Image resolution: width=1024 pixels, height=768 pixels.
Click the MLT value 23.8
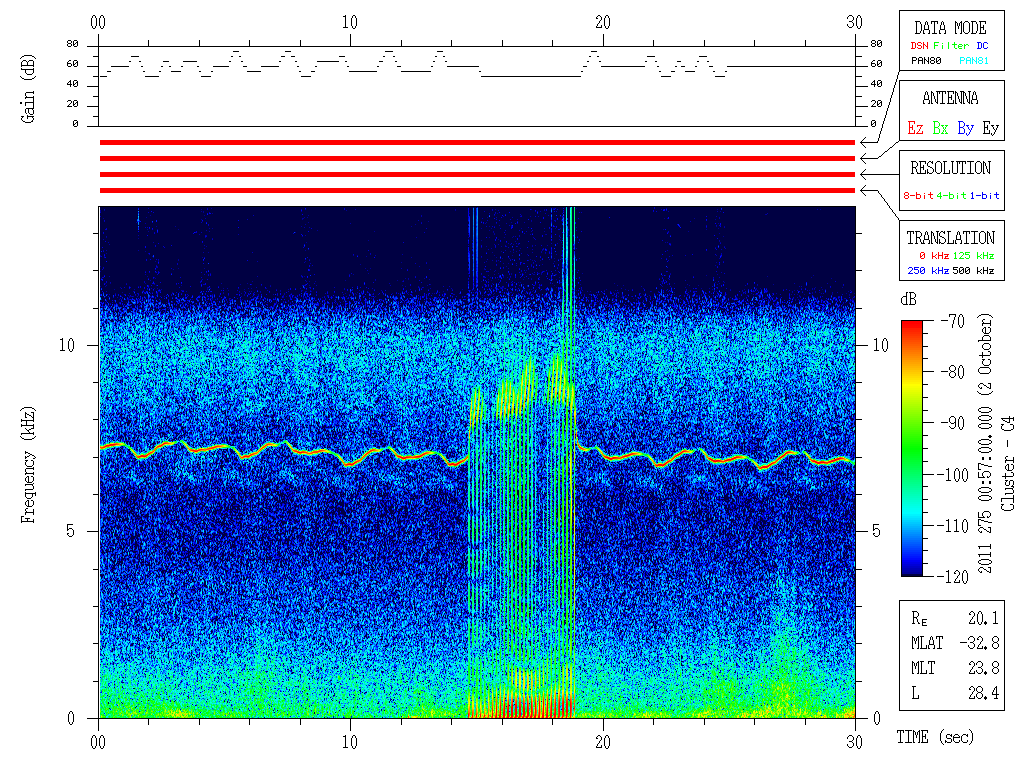984,668
